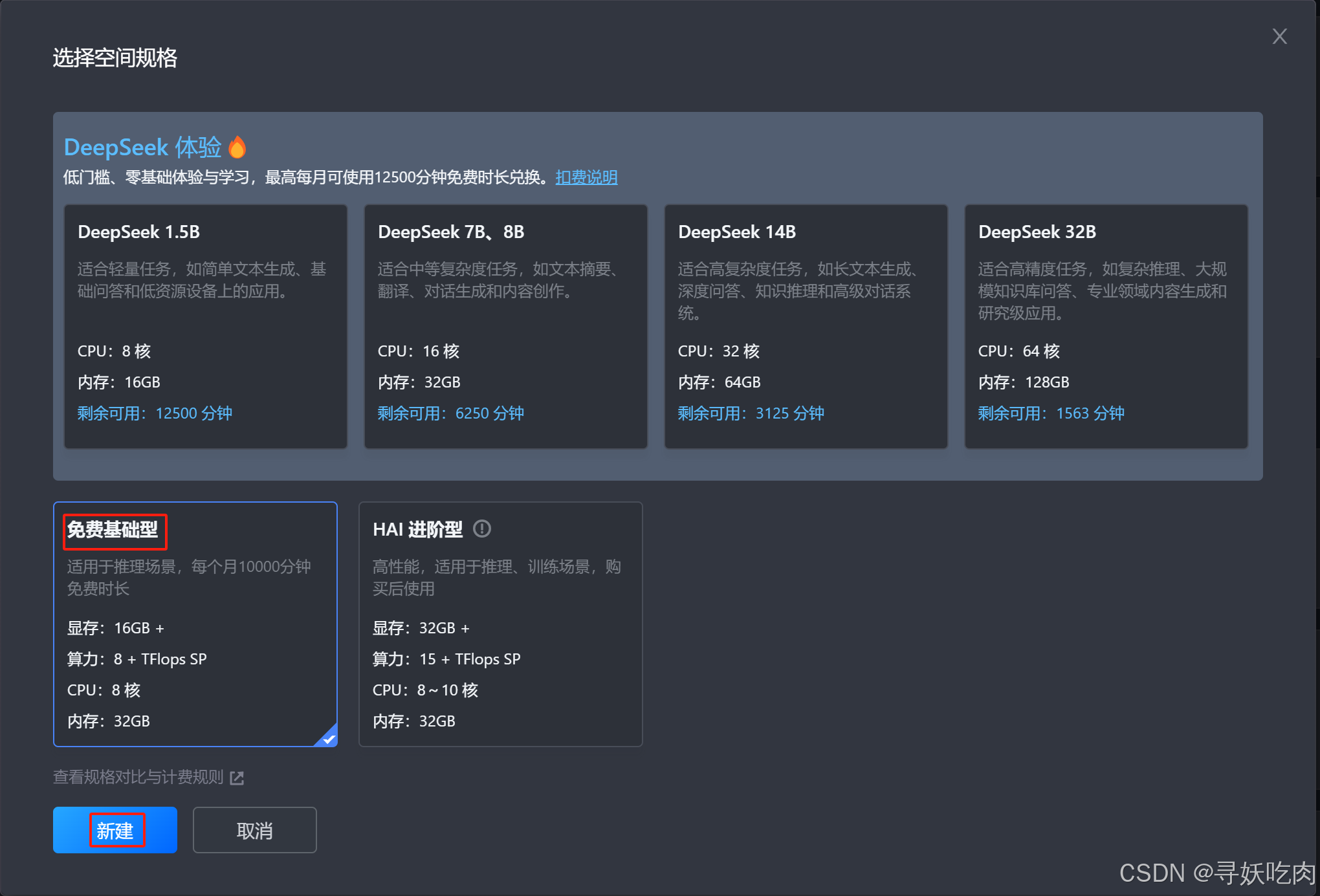1320x896 pixels.
Task: Click the 剩余可用：6250 分钟 text
Action: pos(451,413)
